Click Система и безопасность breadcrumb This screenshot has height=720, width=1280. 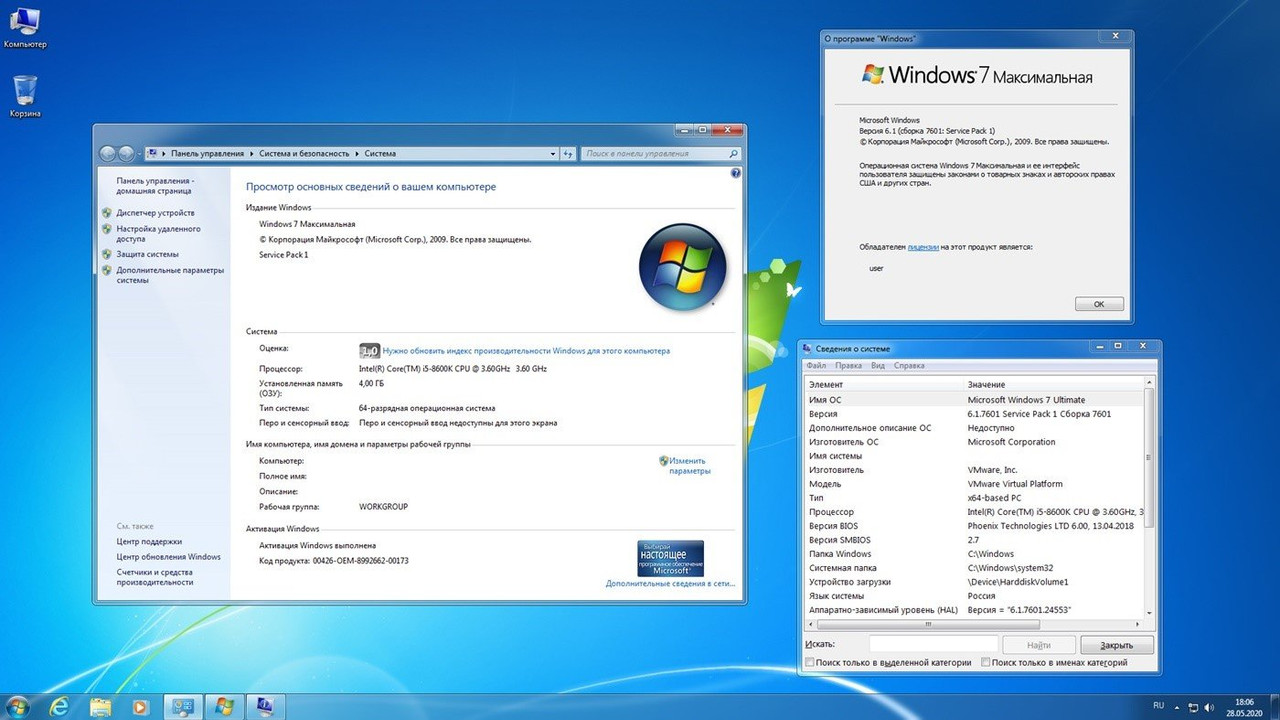pyautogui.click(x=304, y=154)
